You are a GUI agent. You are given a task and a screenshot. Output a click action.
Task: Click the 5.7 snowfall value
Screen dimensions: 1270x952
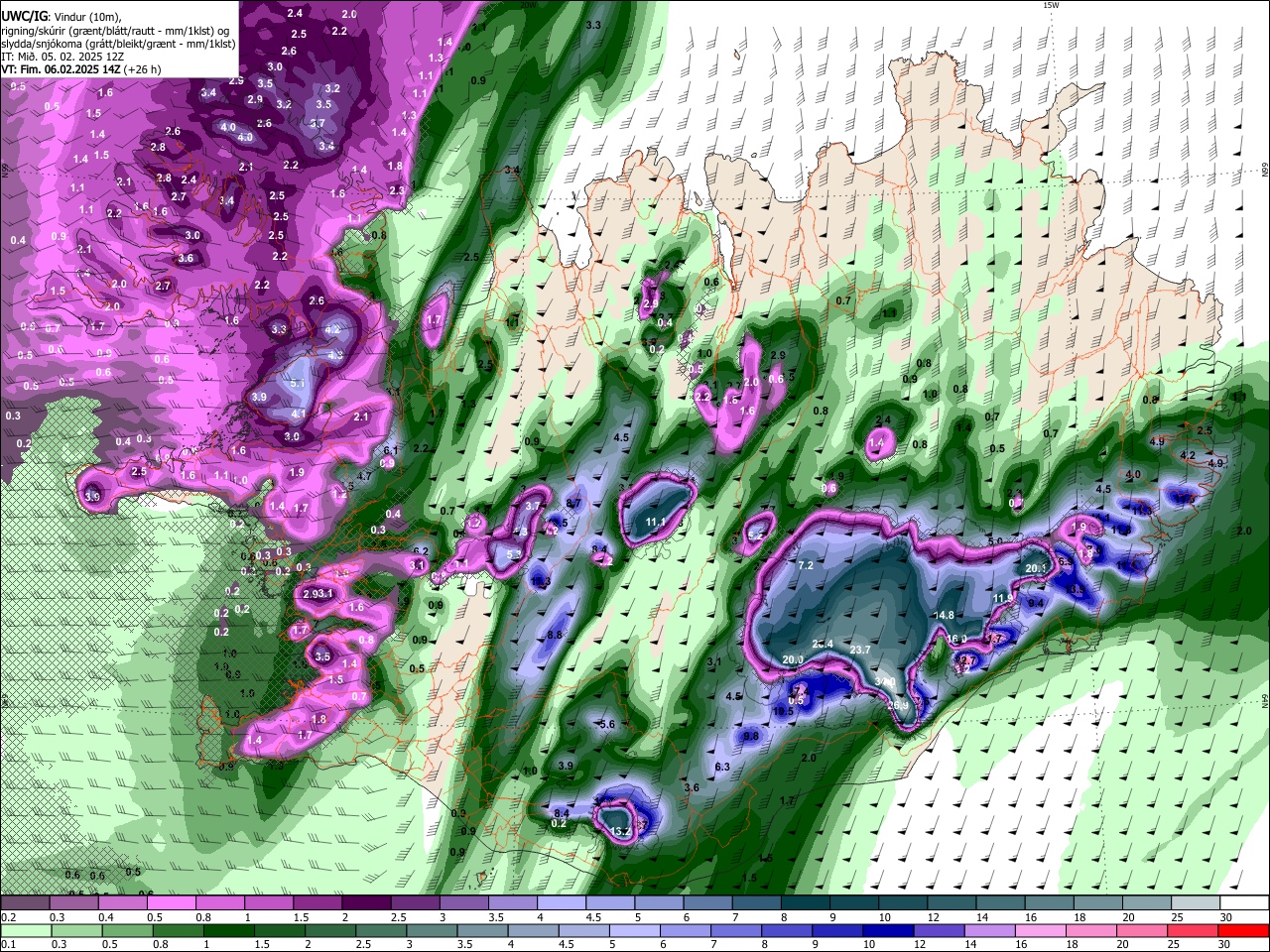tap(317, 124)
